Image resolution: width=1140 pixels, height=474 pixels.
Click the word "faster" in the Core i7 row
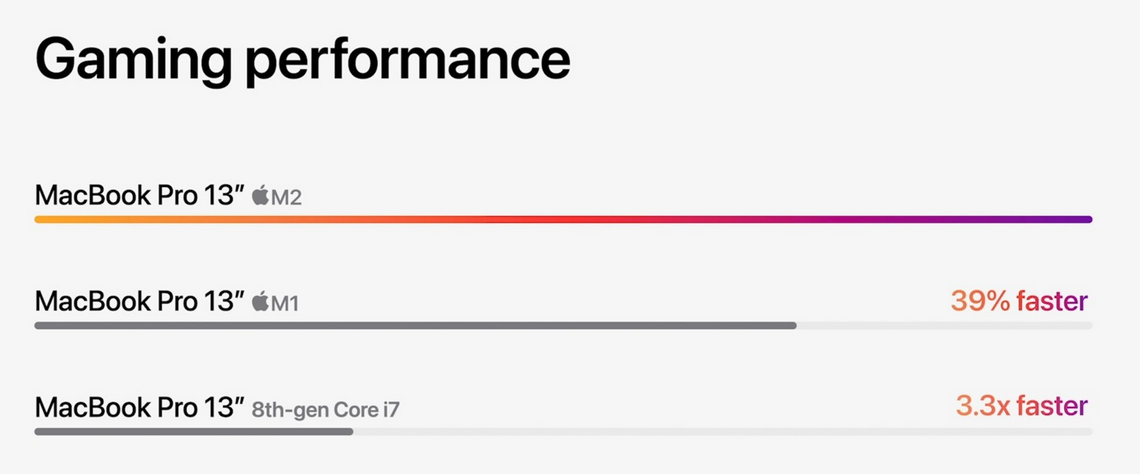click(1053, 406)
